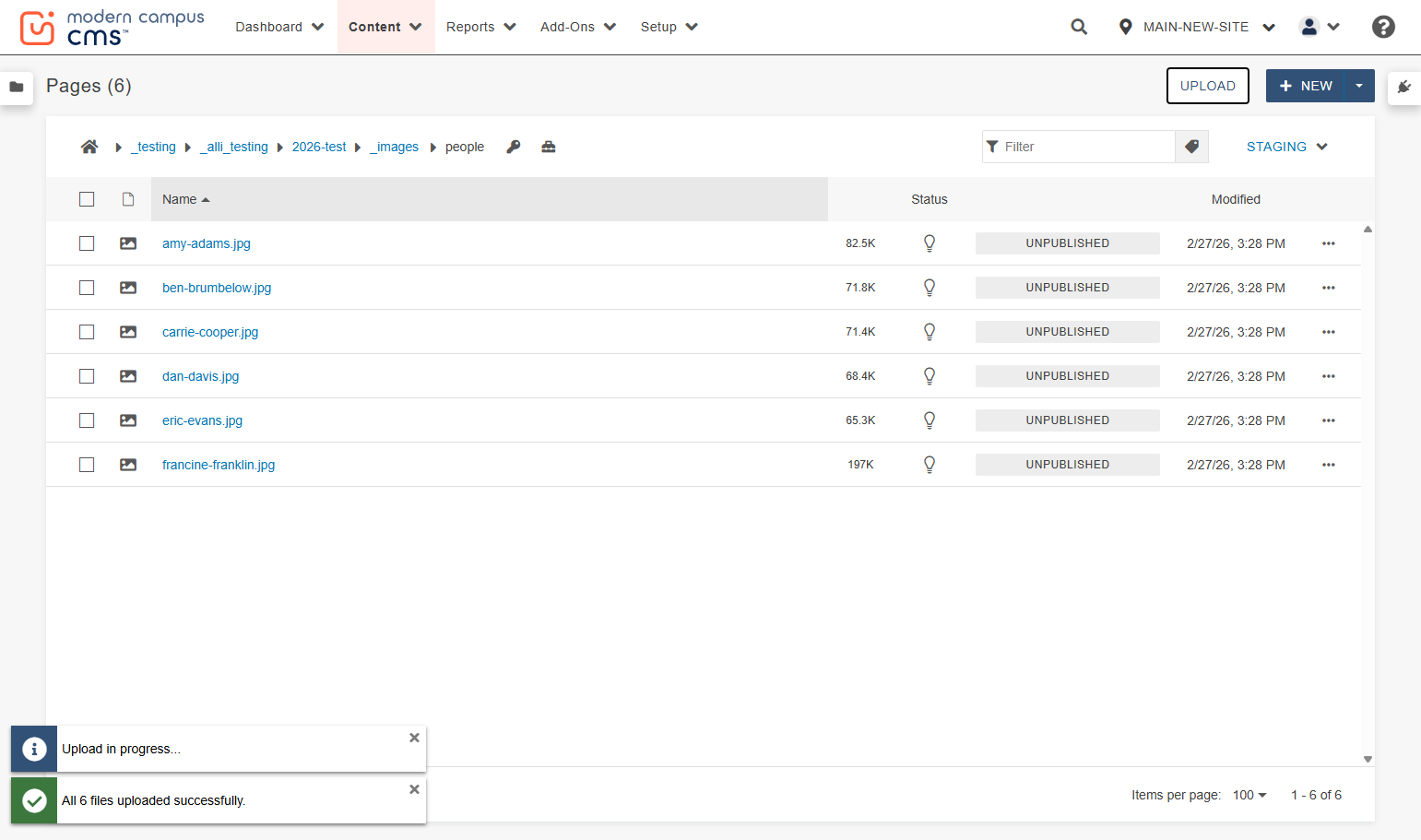Screen dimensions: 1421x840
Task: Open folder access settings key icon
Action: [514, 147]
